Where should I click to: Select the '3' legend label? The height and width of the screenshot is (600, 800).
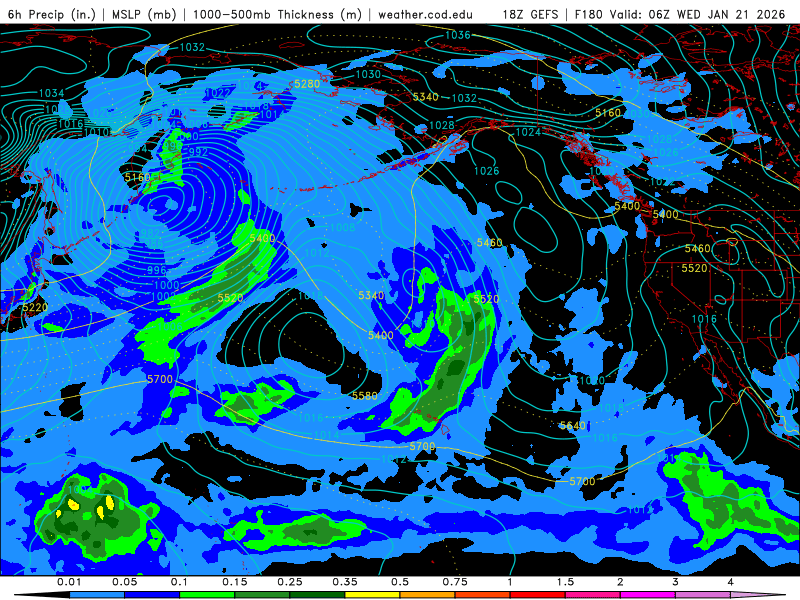pos(675,582)
